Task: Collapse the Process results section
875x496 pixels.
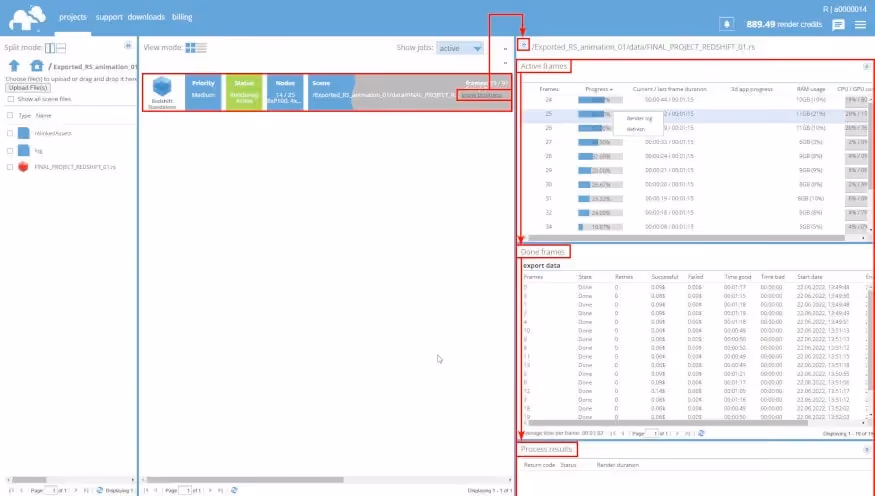Action: [x=867, y=449]
